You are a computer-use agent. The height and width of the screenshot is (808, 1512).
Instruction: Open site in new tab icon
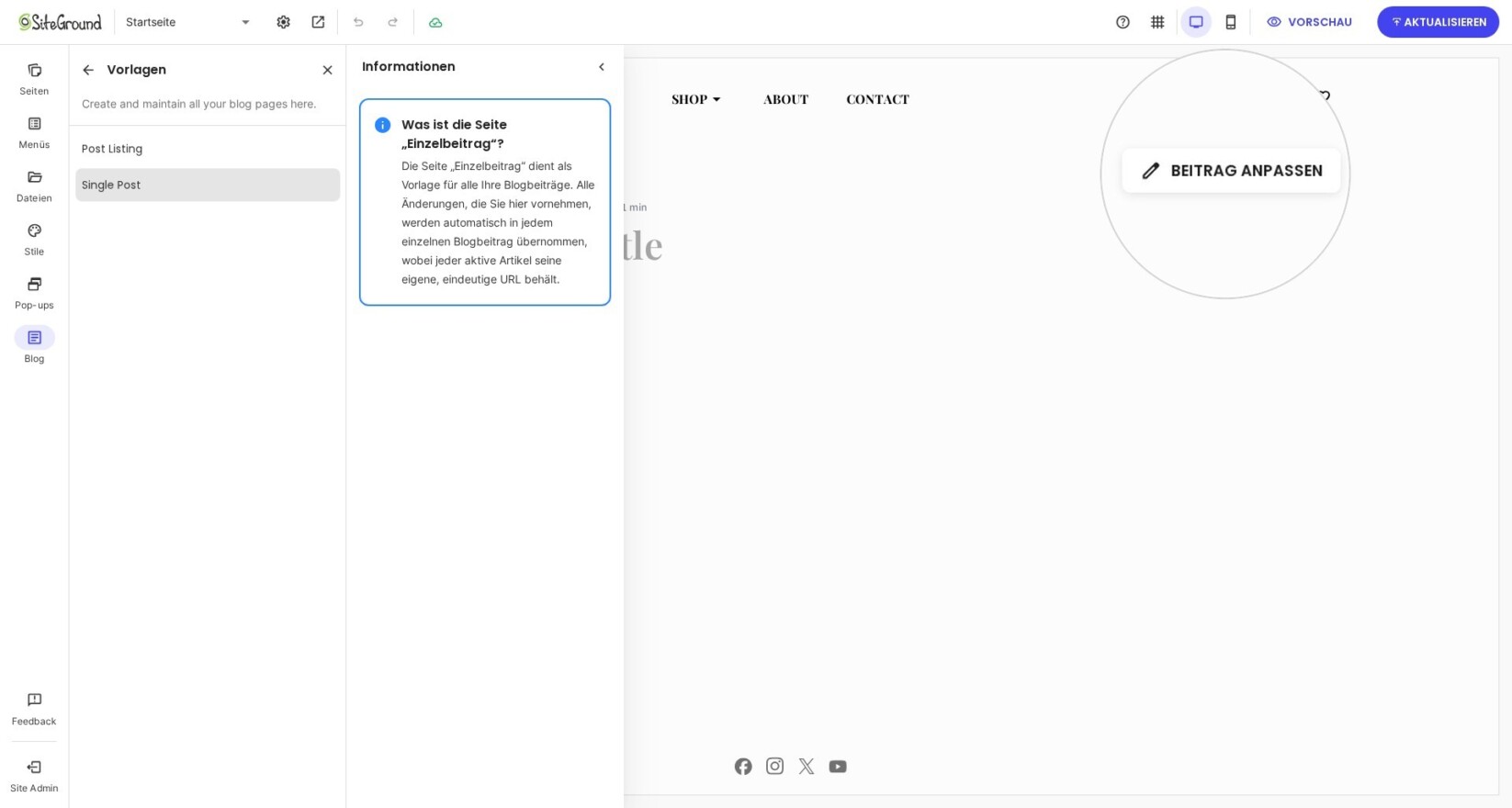[318, 22]
